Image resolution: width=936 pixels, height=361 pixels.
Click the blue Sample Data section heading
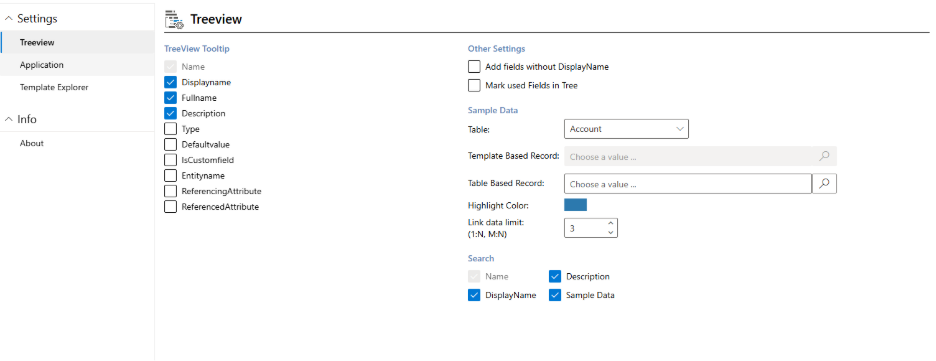coord(493,110)
